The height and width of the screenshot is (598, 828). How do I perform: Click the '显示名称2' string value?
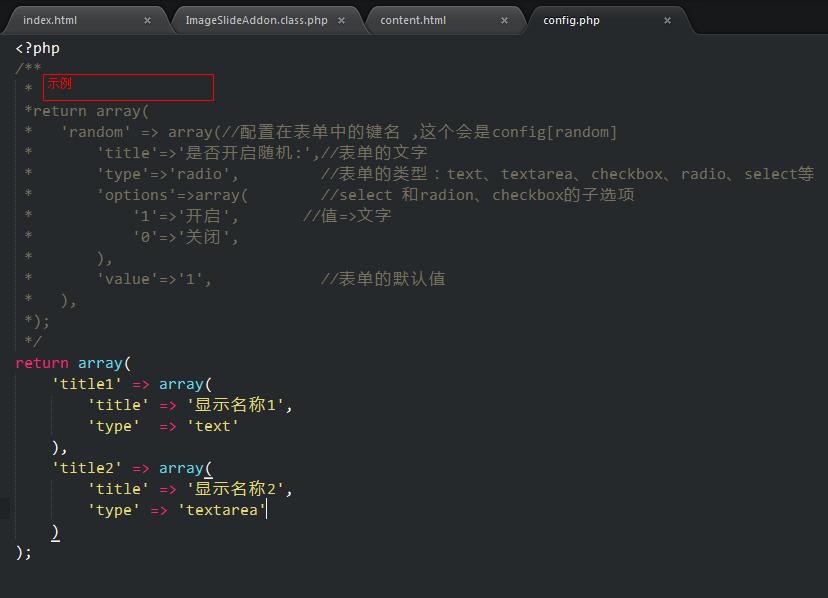pyautogui.click(x=235, y=489)
